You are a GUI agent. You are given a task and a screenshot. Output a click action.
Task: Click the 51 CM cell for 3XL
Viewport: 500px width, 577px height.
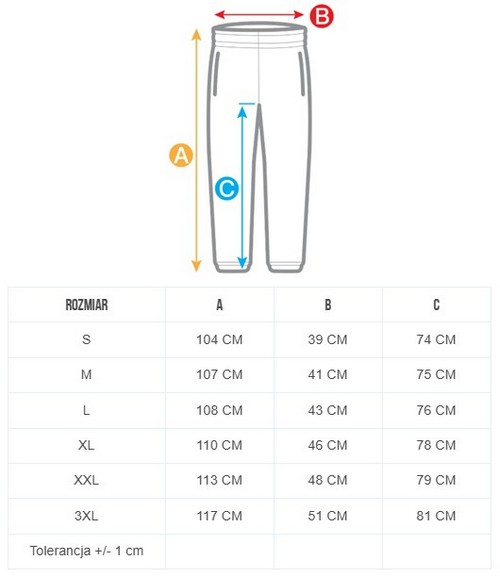[328, 516]
